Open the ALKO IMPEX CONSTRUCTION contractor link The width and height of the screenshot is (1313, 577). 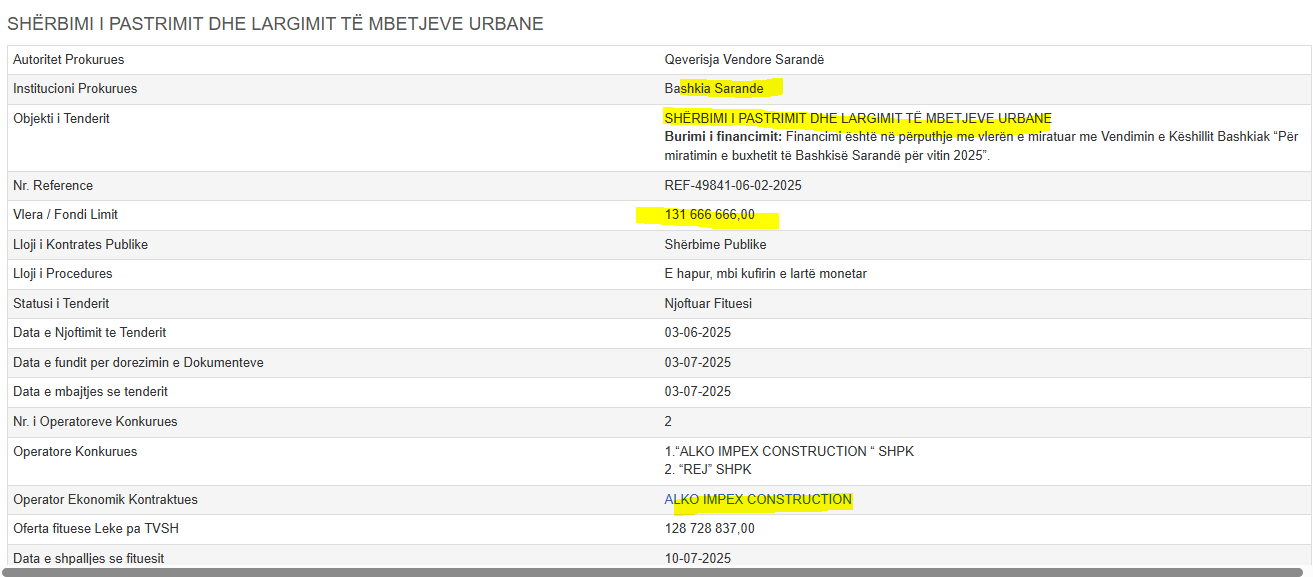point(758,499)
